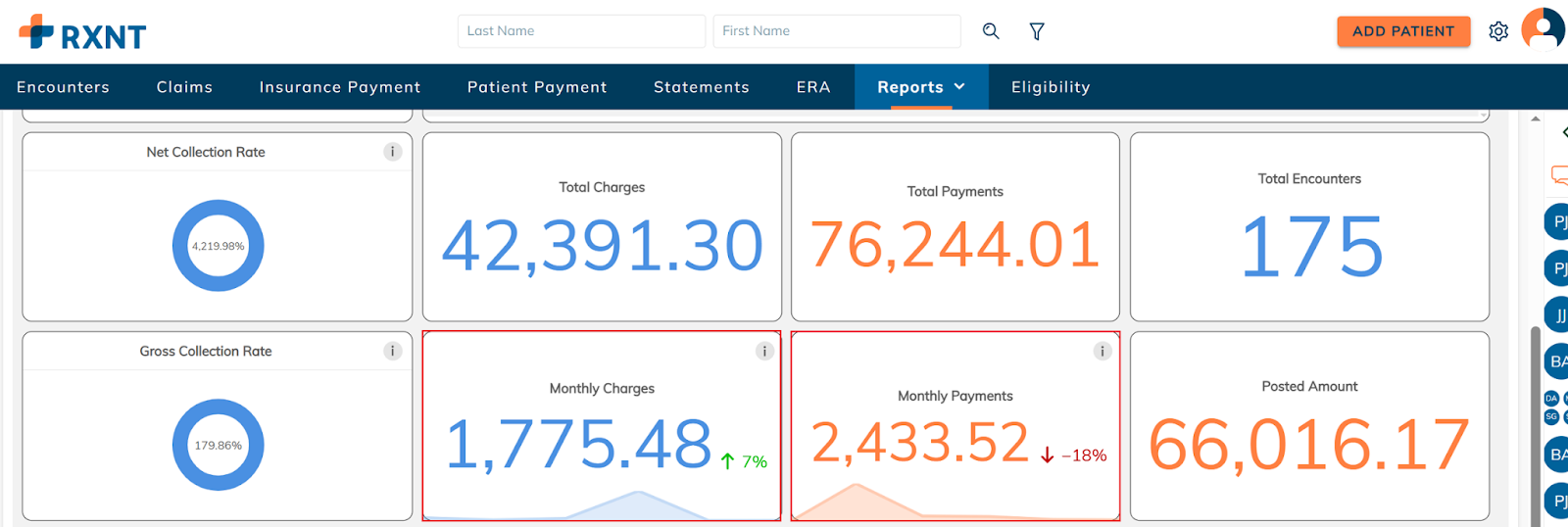
Task: Click the vertical page scrollbar
Action: pos(1536,421)
